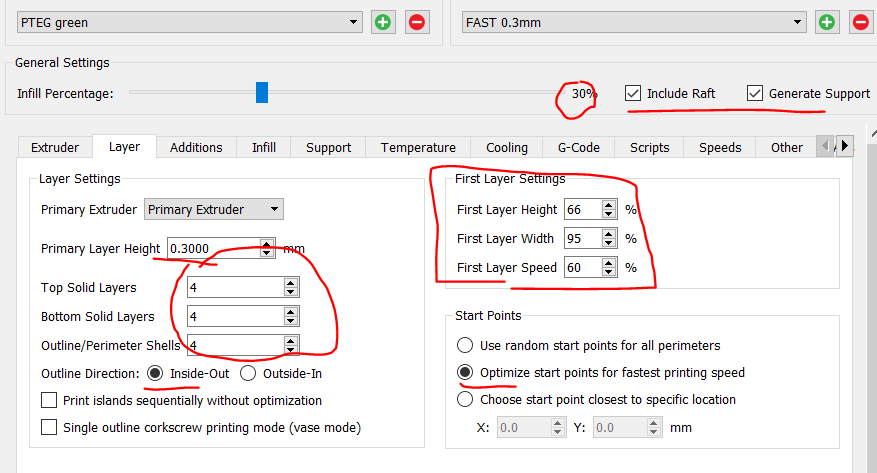Increase First Layer Height with up arrow
This screenshot has height=473, width=877.
609,205
